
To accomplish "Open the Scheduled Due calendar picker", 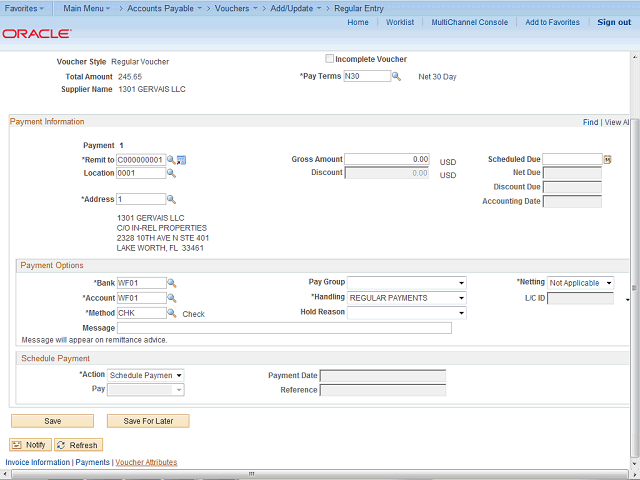I will tap(608, 159).
